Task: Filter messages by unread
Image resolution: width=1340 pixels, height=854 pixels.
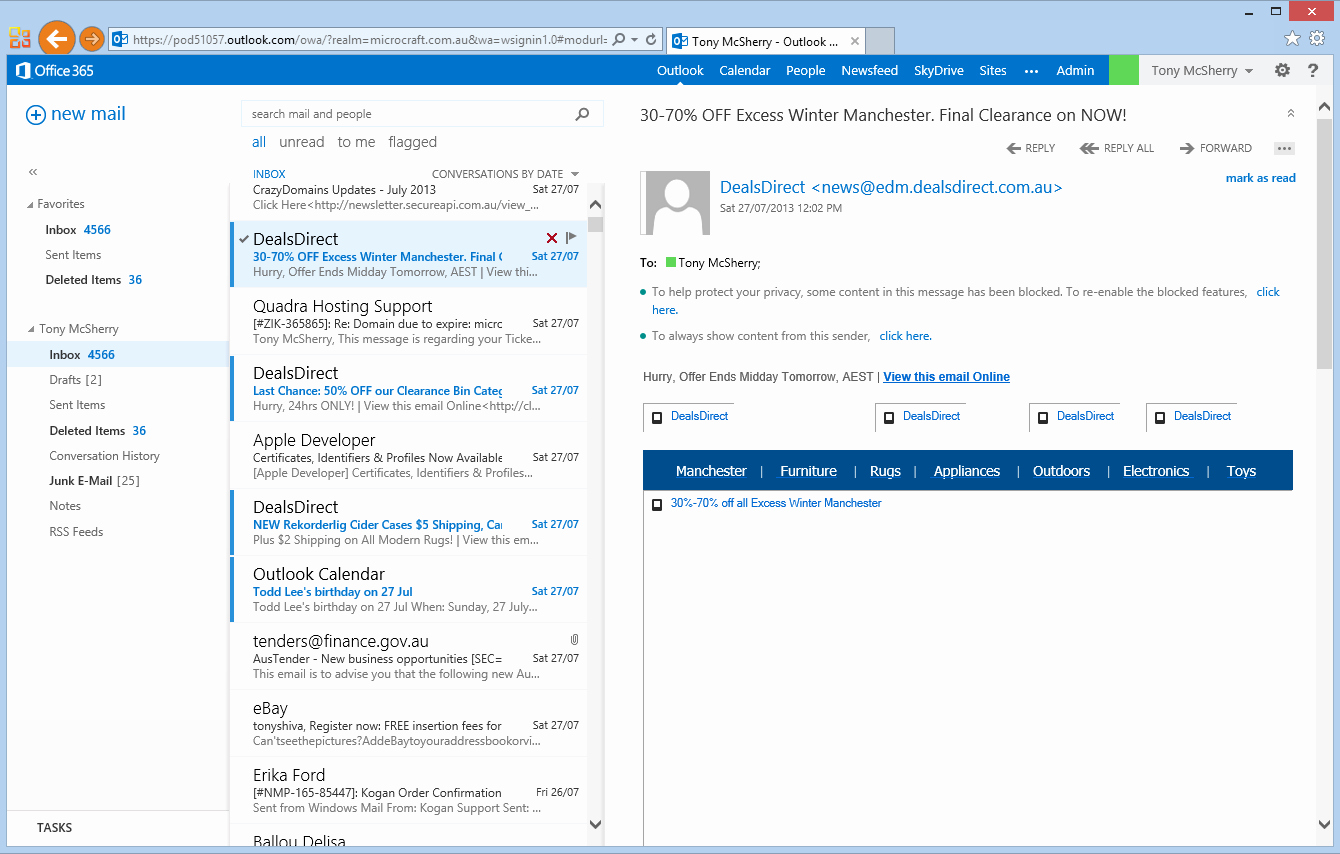Action: [x=302, y=142]
